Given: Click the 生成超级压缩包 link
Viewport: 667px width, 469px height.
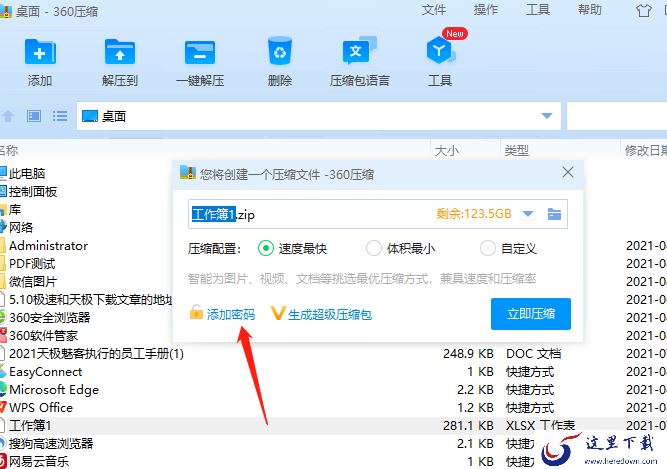Looking at the screenshot, I should click(330, 314).
